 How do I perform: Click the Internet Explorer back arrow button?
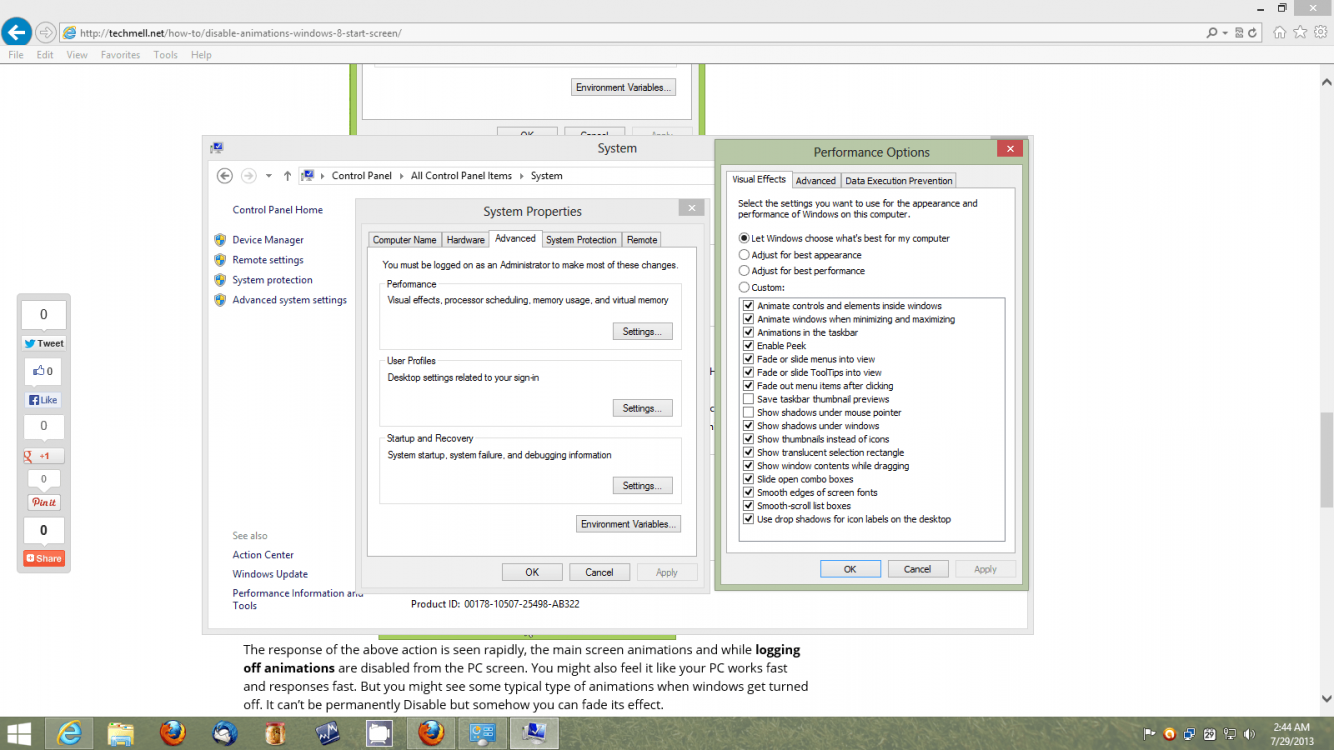(16, 32)
